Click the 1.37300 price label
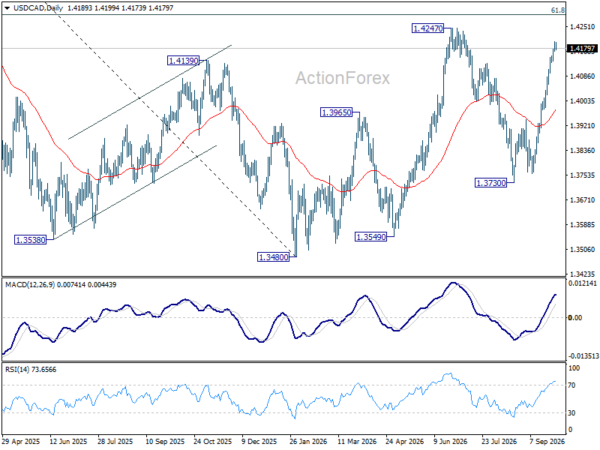The width and height of the screenshot is (600, 450). 491,183
